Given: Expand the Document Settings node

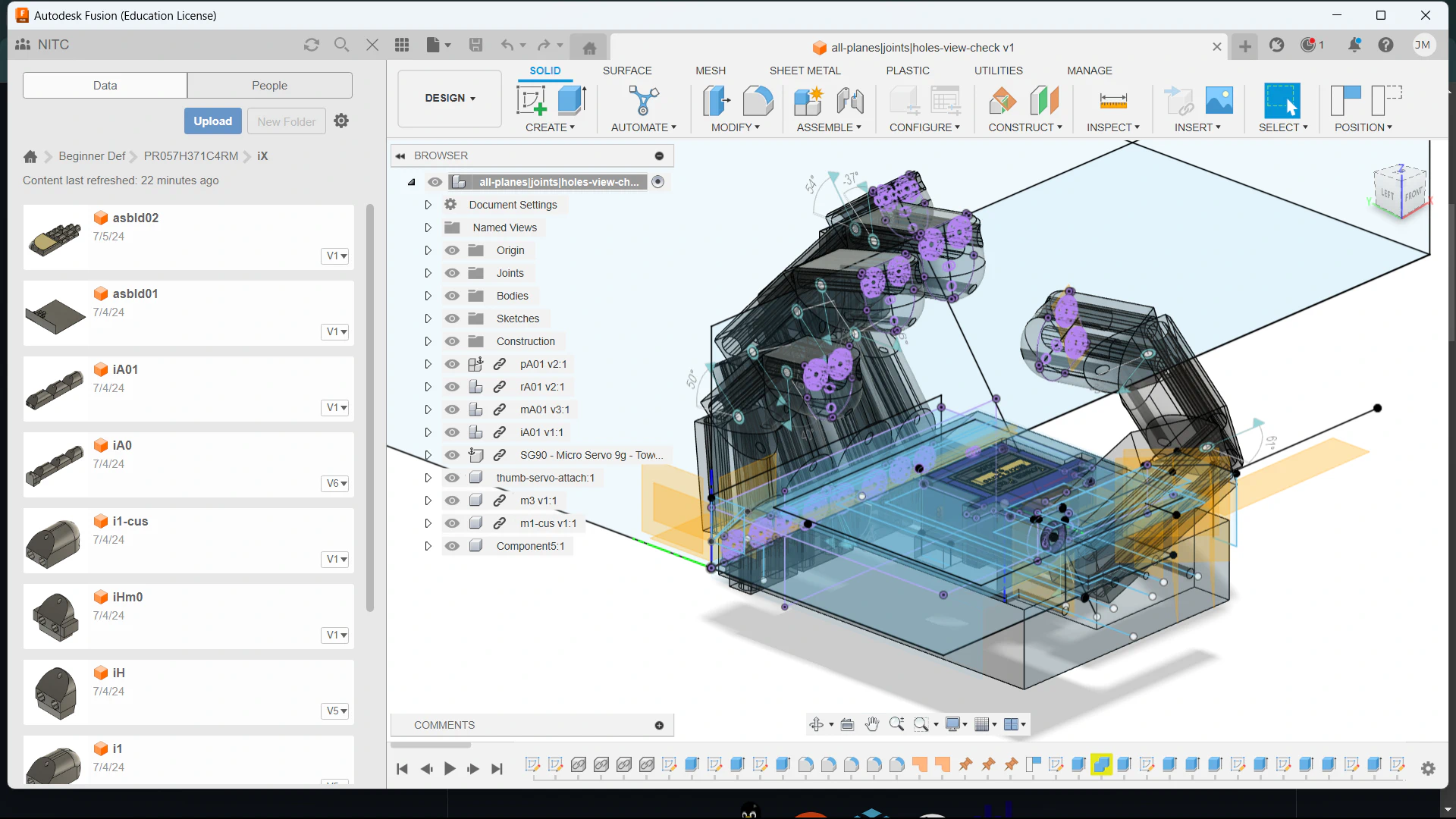Looking at the screenshot, I should point(428,205).
